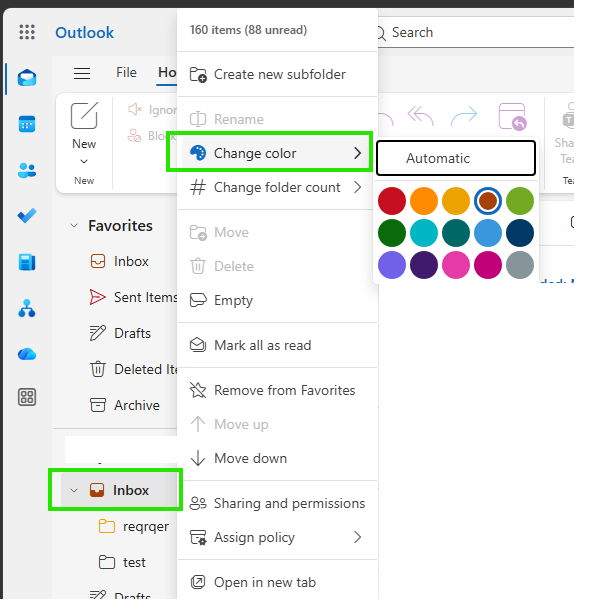Pick the pink color swatch
The width and height of the screenshot is (607, 600).
point(456,265)
